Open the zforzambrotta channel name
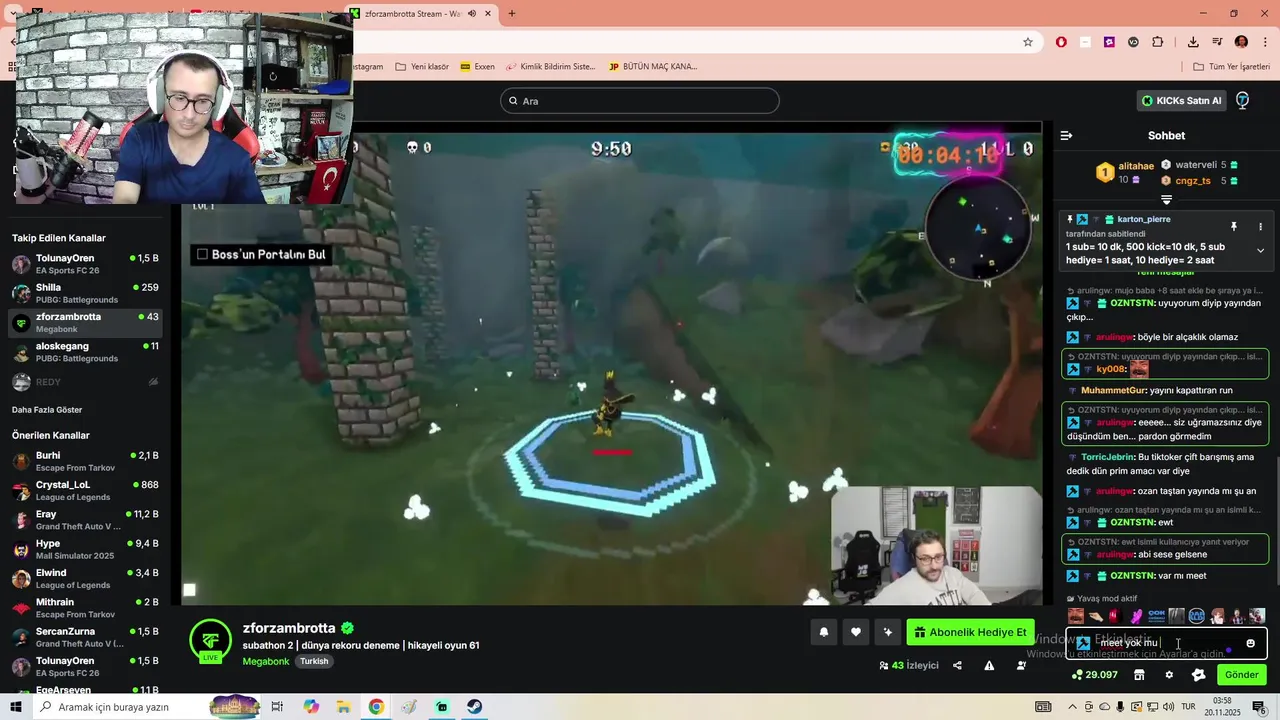The image size is (1280, 720). point(289,628)
